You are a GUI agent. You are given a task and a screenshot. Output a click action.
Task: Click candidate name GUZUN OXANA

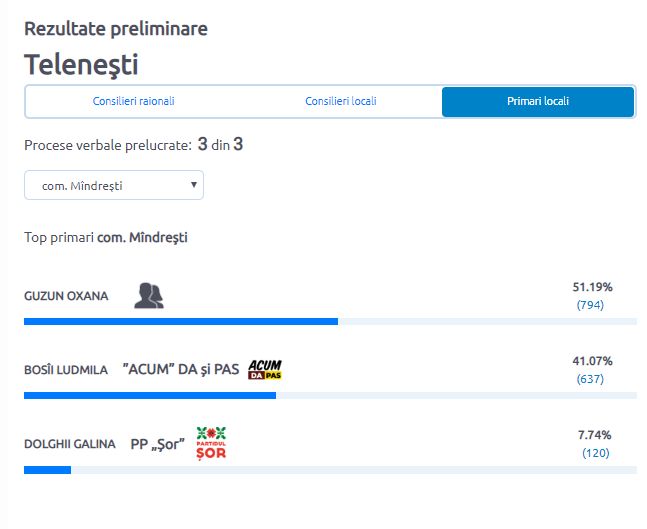[x=66, y=296]
